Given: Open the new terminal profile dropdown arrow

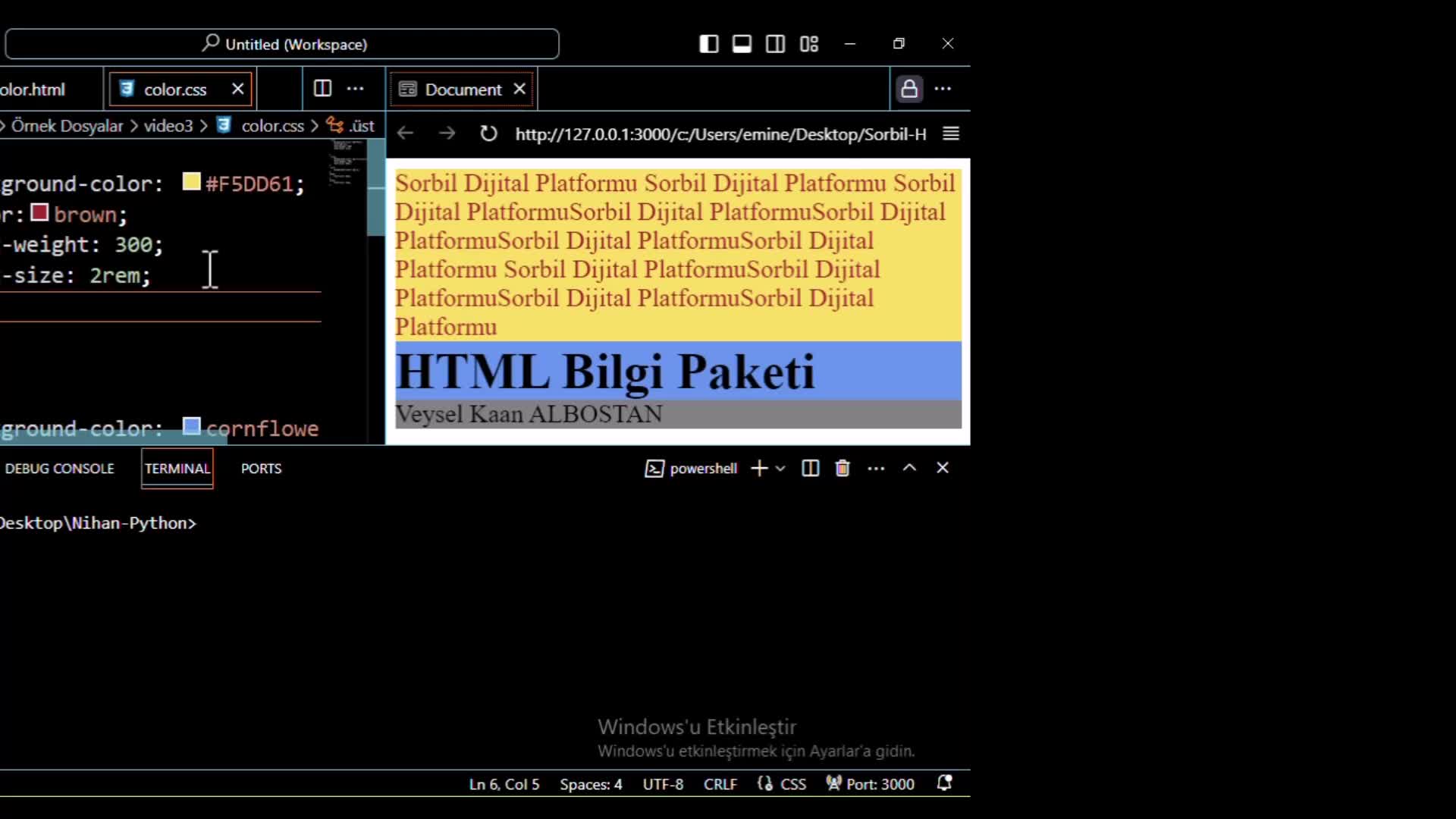Looking at the screenshot, I should click(x=780, y=469).
